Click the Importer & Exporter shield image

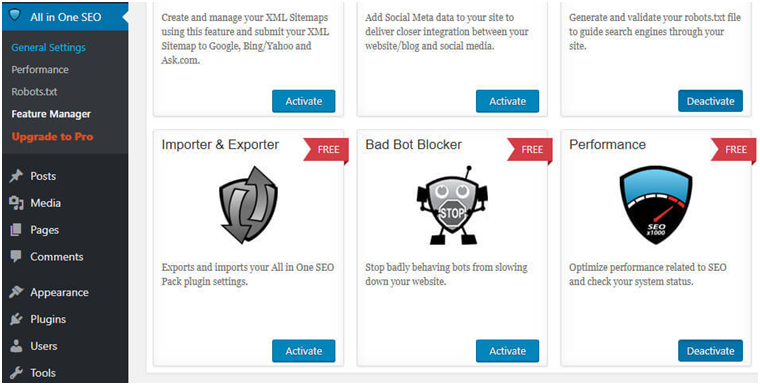pyautogui.click(x=248, y=205)
